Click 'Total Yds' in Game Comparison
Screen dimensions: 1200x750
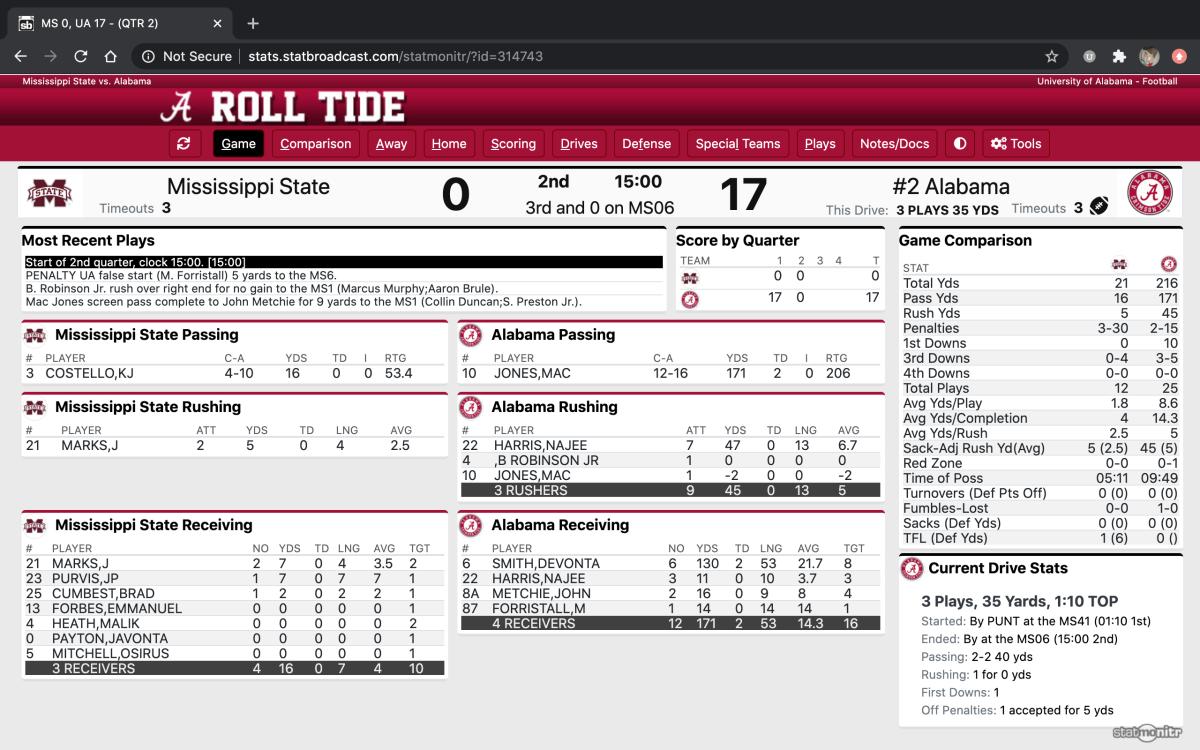pyautogui.click(x=932, y=283)
